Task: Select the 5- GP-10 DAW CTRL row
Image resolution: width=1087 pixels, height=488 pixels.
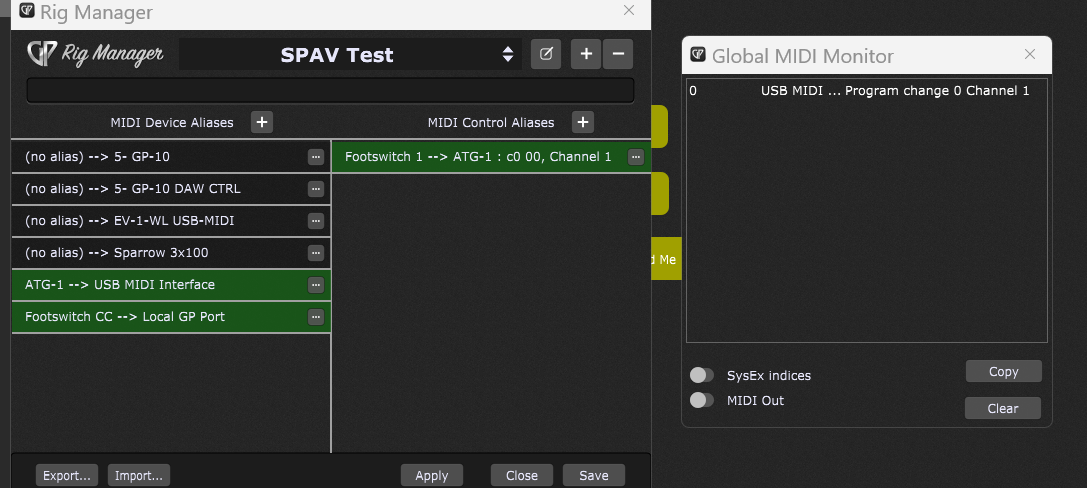Action: point(171,189)
